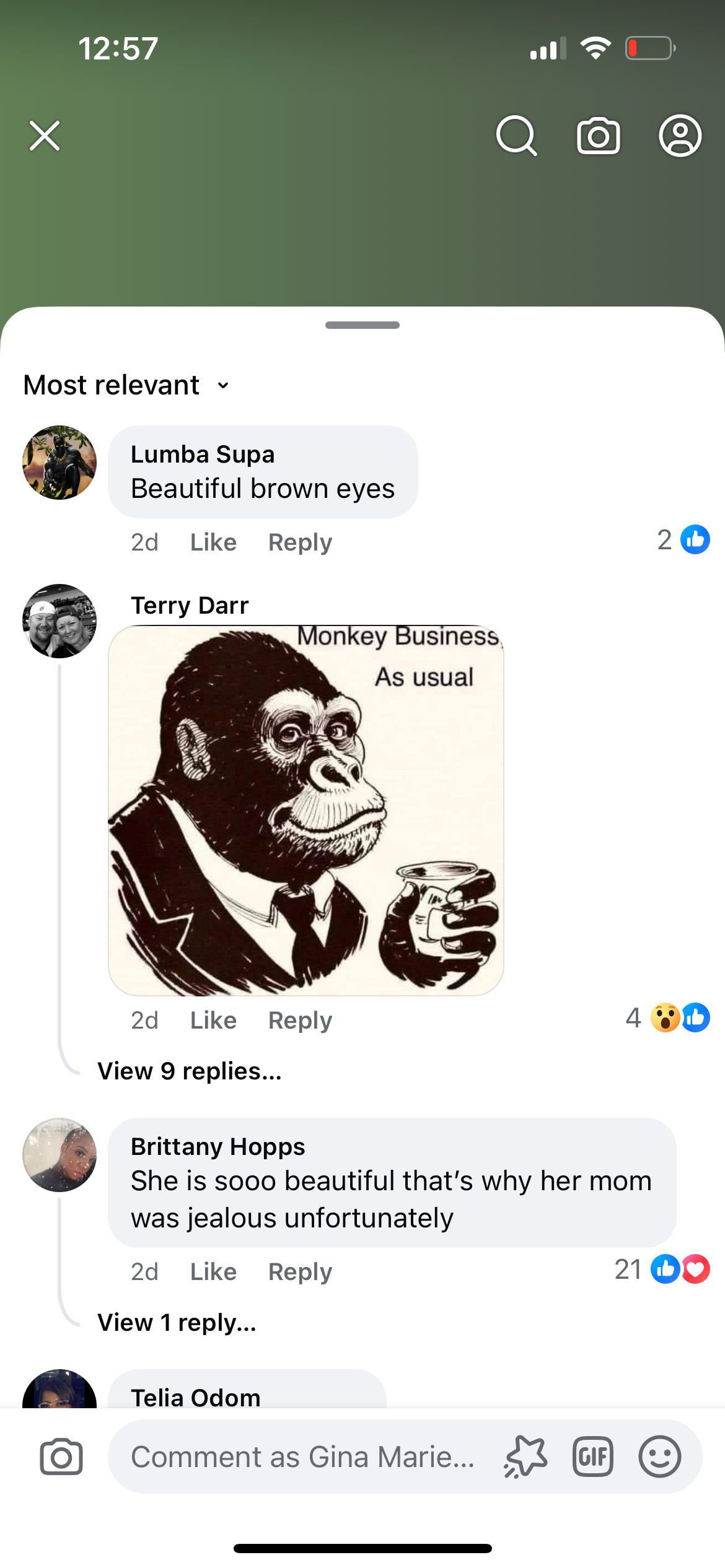Tap the camera icon beside comment box
Image resolution: width=725 pixels, height=1568 pixels.
pos(61,1457)
